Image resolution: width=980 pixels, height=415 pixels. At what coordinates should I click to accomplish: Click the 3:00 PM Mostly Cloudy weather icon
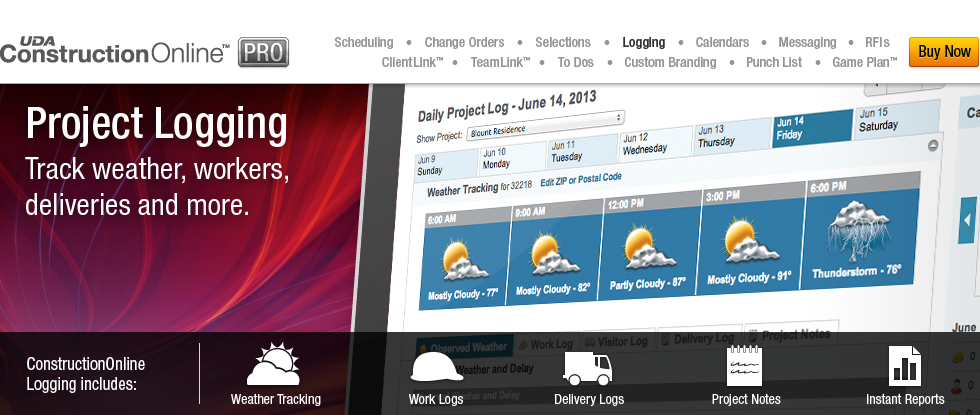749,241
